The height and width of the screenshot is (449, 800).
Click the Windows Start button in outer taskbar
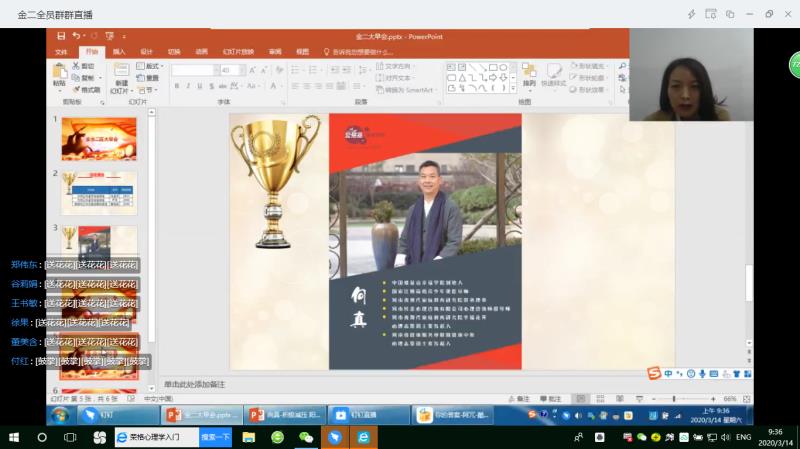point(13,438)
